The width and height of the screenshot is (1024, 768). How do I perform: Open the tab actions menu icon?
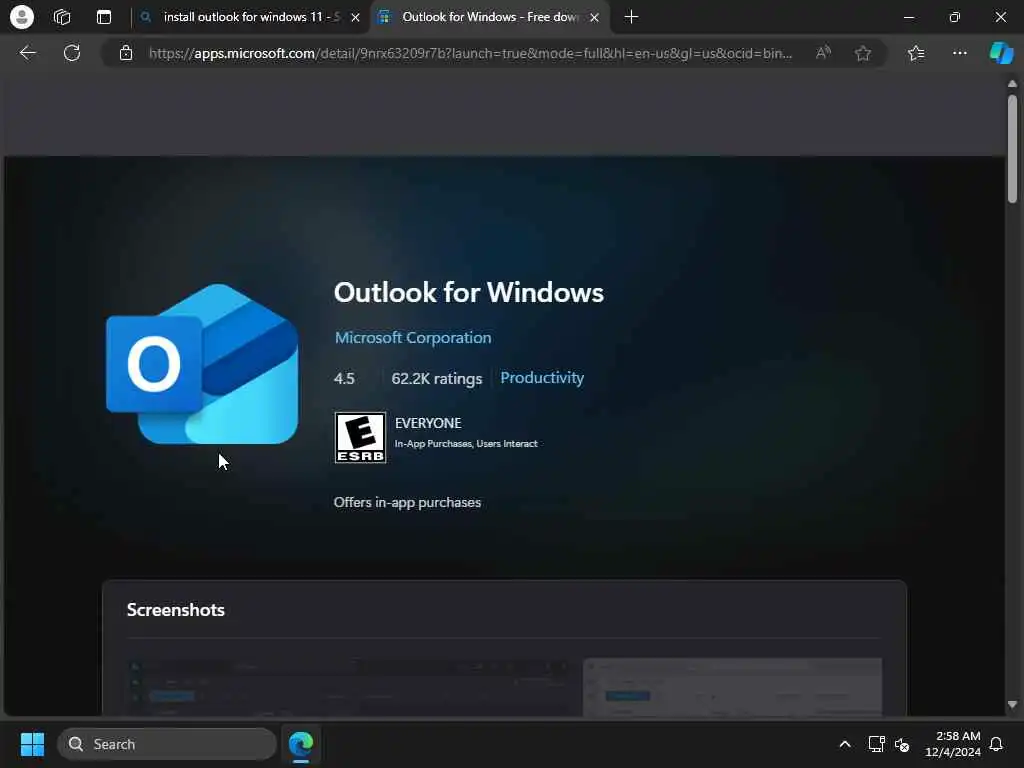(x=104, y=17)
